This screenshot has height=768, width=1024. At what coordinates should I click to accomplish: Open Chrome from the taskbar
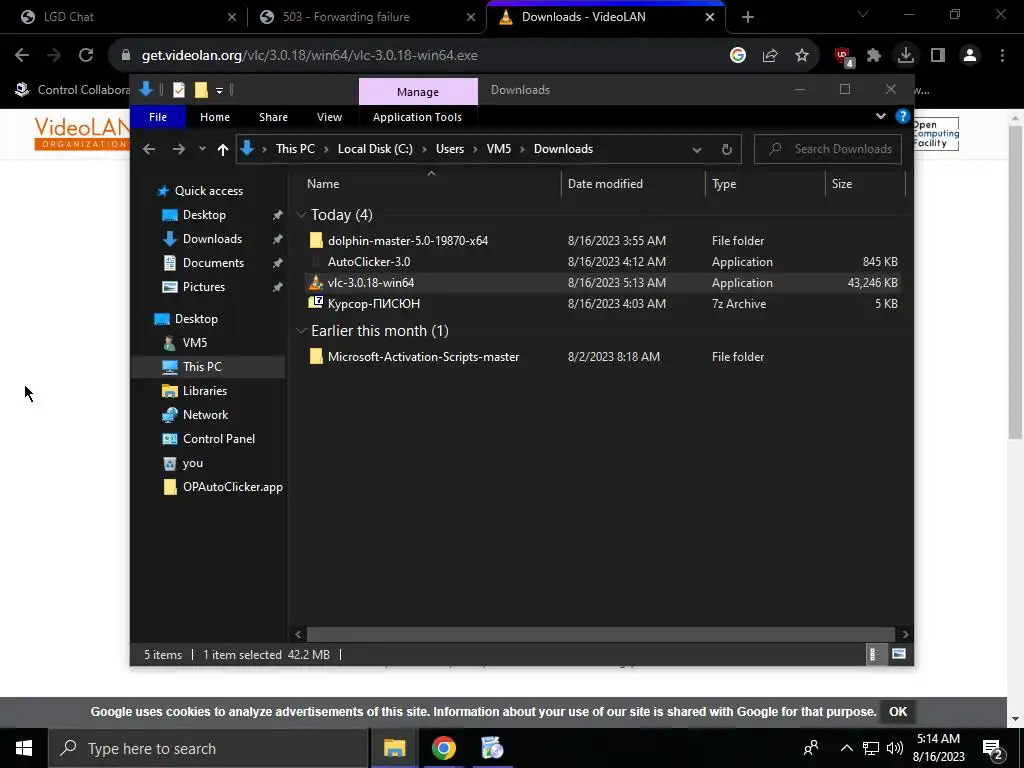[443, 748]
